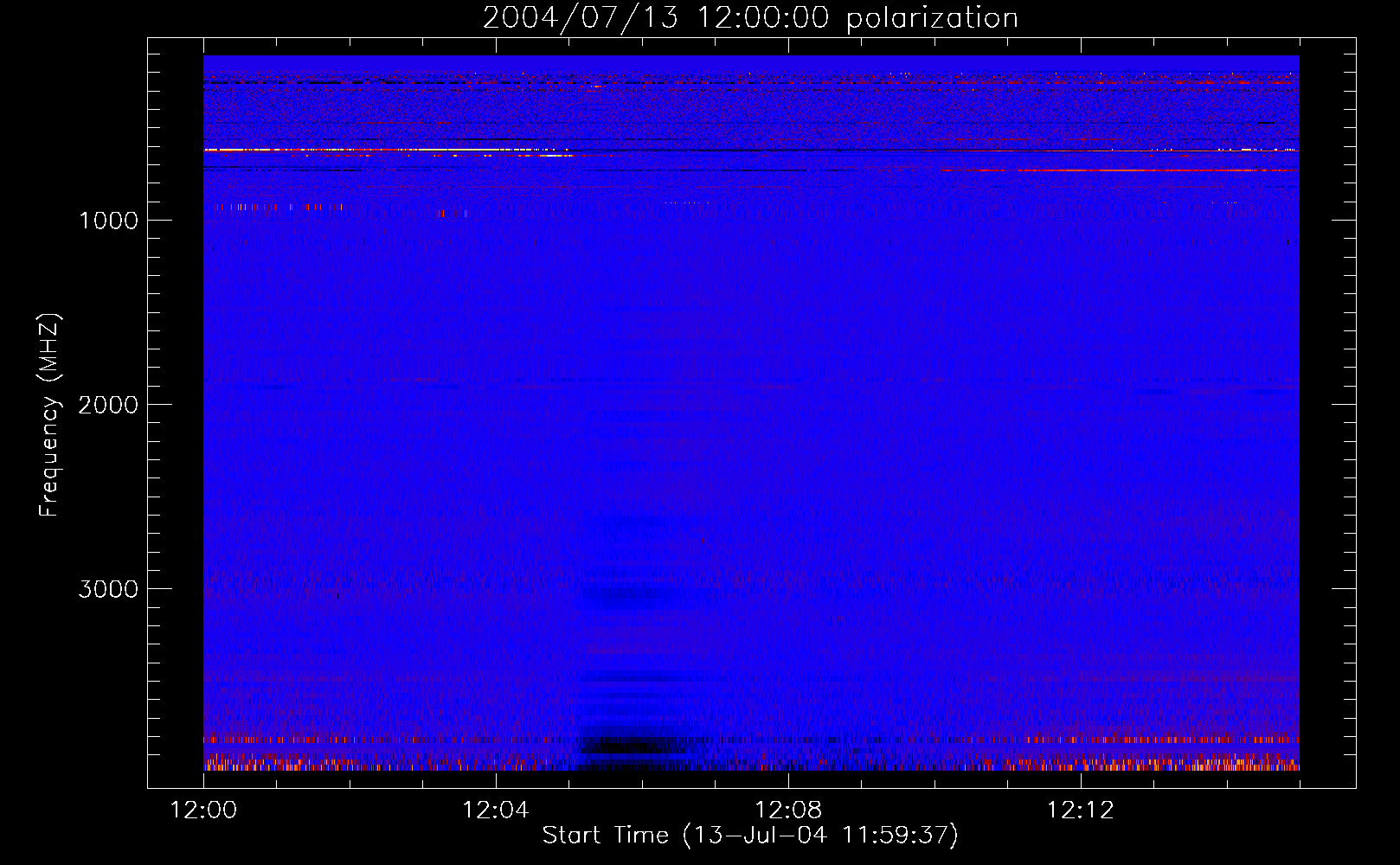1400x865 pixels.
Task: Click the '3000' frequency tick label
Action: point(108,589)
